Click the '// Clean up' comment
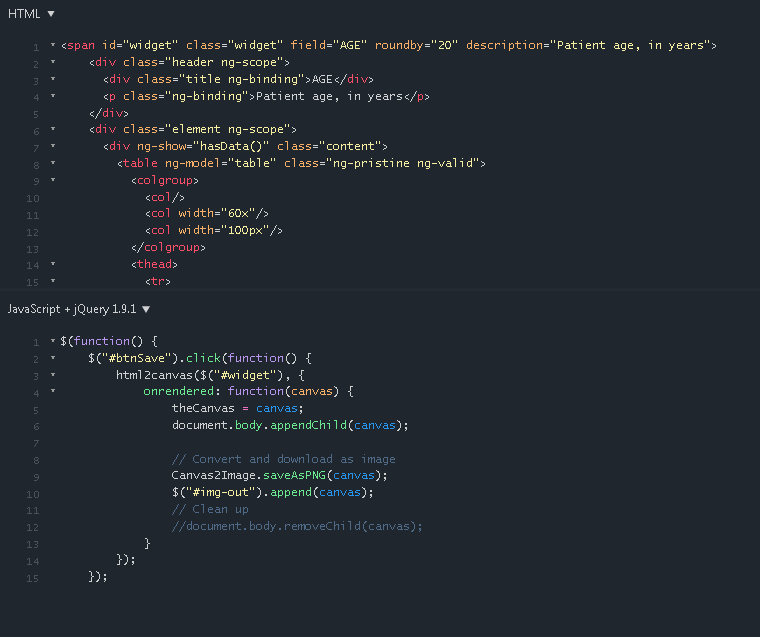The image size is (760, 637). click(210, 510)
